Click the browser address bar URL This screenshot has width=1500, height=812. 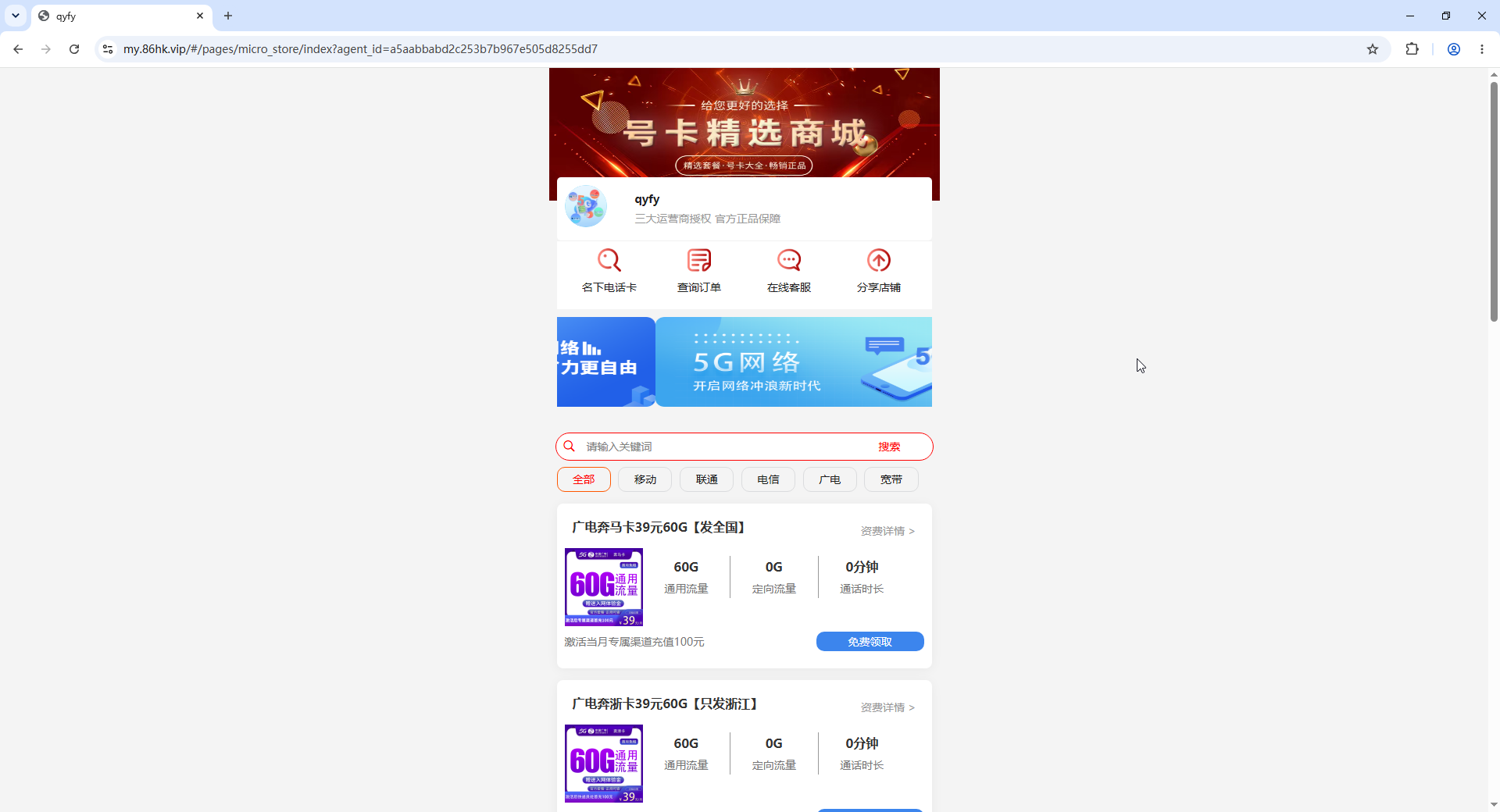(x=360, y=49)
